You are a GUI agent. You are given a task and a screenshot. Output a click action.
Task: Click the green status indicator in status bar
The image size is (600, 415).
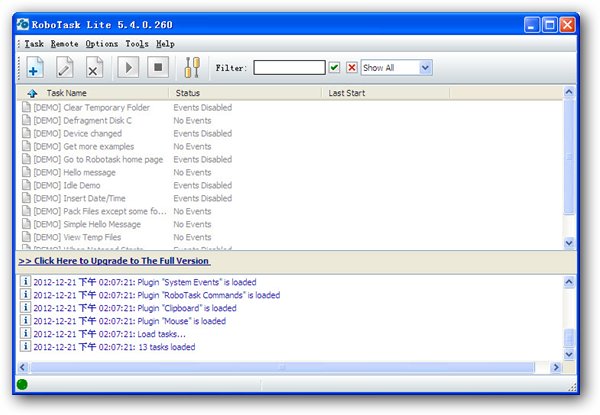[x=22, y=384]
